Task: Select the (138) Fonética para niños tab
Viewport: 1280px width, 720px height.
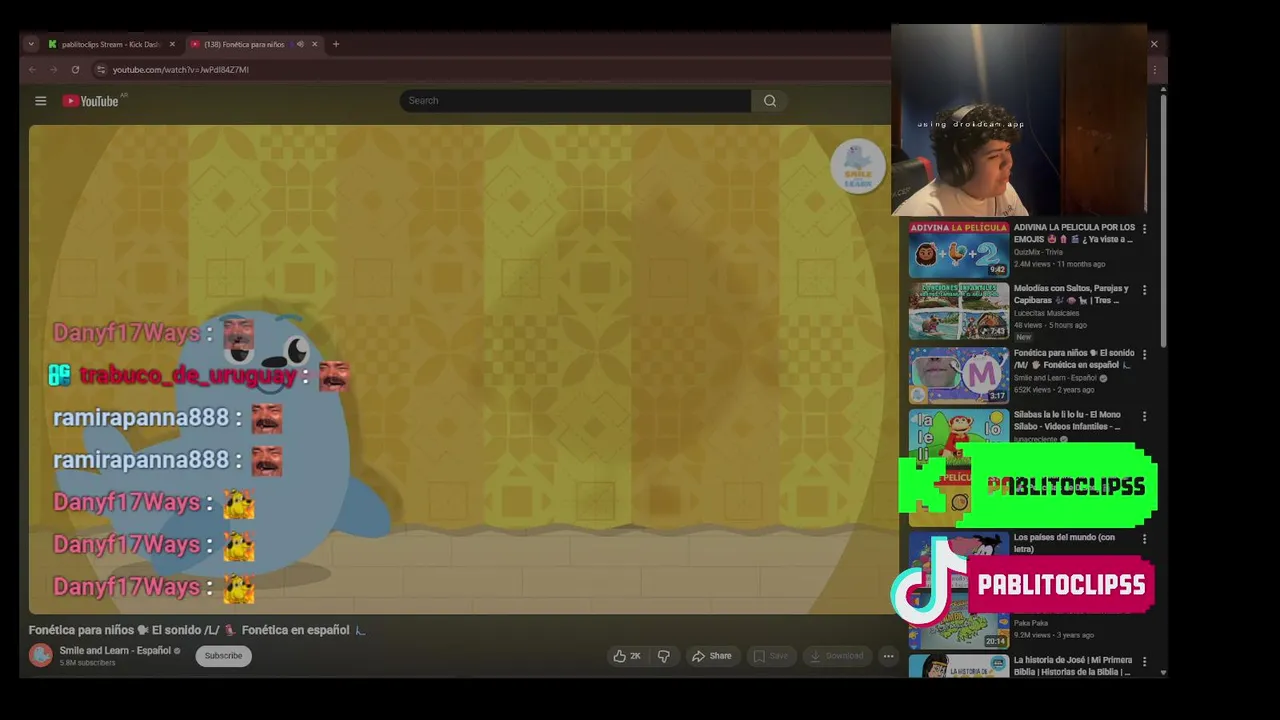Action: click(x=244, y=44)
